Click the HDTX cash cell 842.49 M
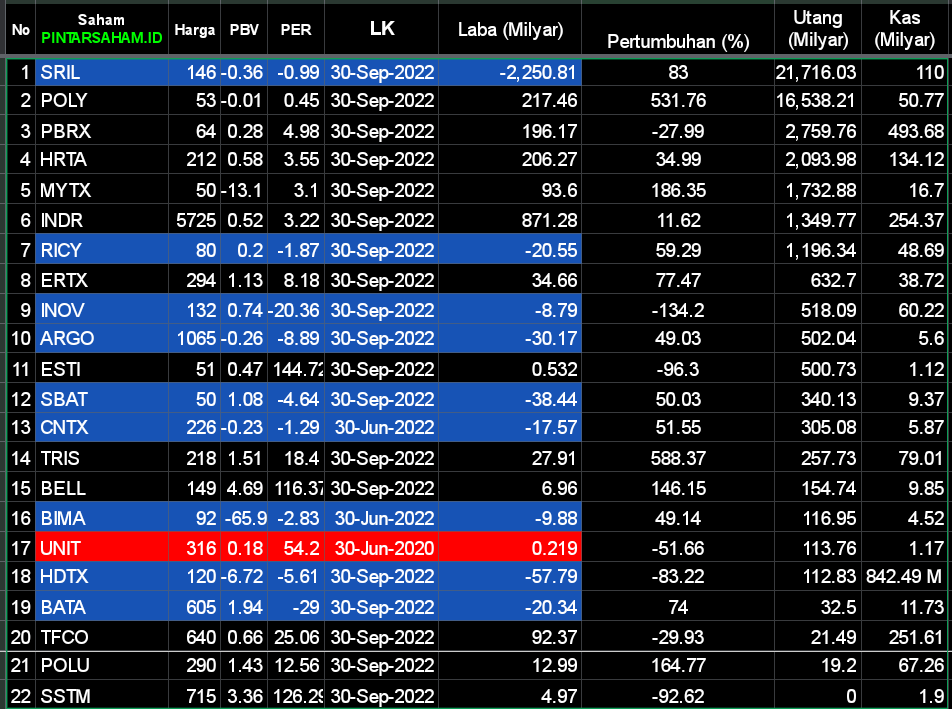 point(905,577)
